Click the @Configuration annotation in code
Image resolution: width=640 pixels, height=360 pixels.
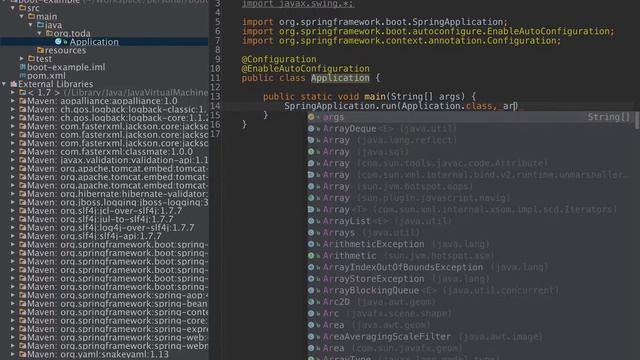click(x=279, y=59)
